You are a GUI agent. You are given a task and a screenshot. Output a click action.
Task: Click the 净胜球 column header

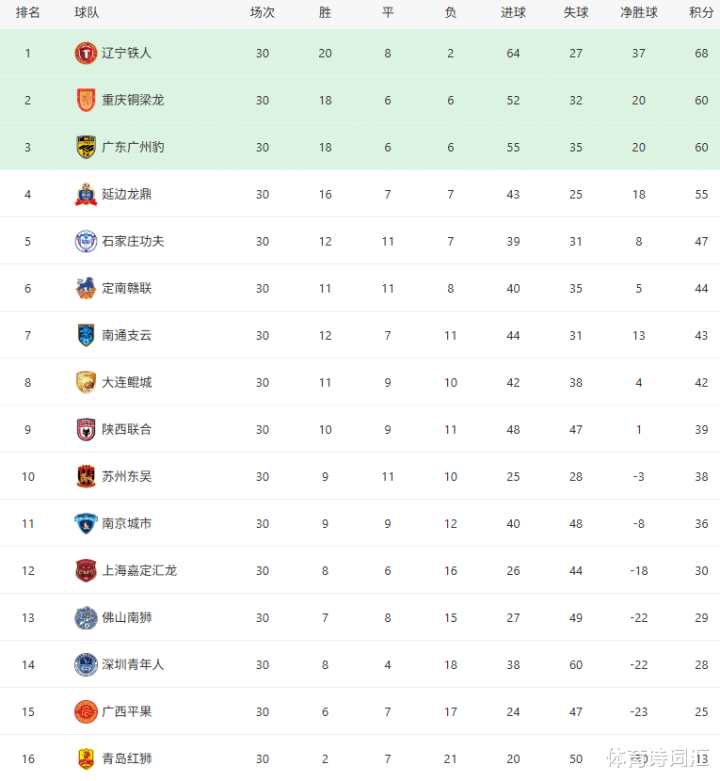click(639, 13)
